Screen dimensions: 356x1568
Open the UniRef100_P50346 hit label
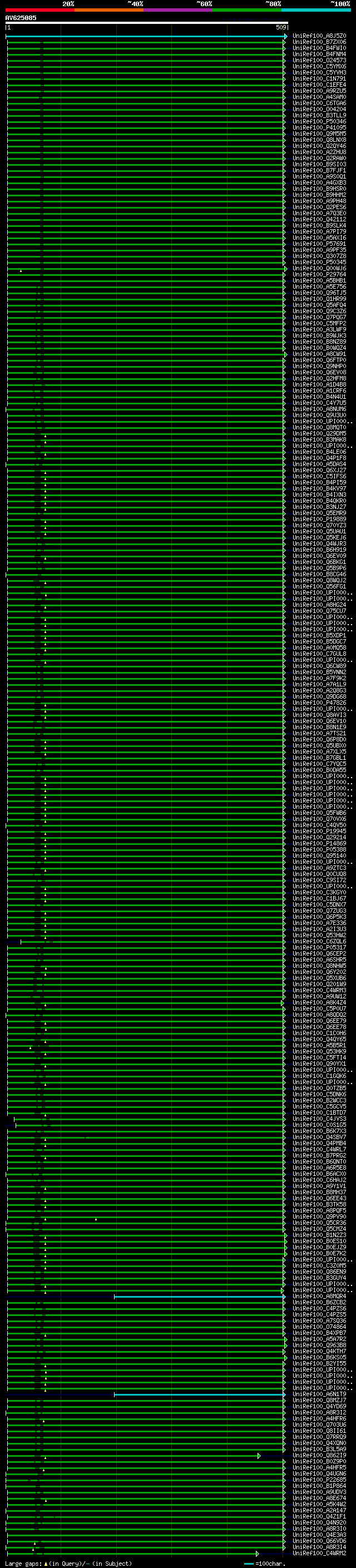[x=319, y=122]
